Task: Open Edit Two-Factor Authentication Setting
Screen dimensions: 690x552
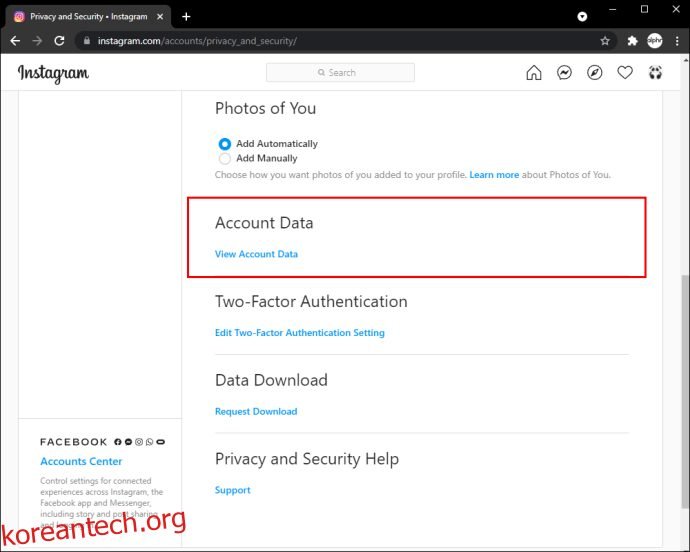Action: click(300, 333)
